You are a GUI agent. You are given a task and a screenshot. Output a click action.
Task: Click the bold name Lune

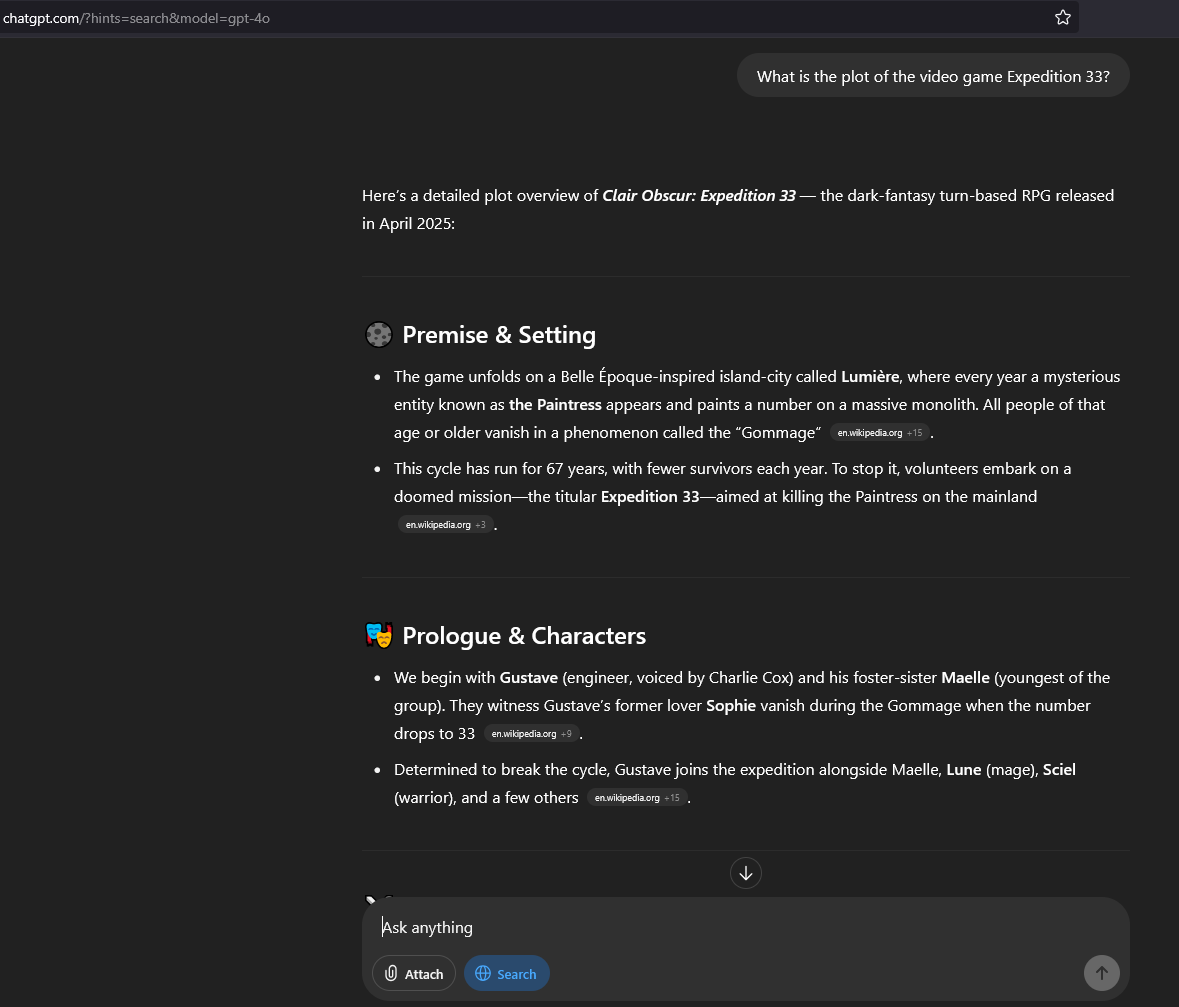pyautogui.click(x=963, y=769)
